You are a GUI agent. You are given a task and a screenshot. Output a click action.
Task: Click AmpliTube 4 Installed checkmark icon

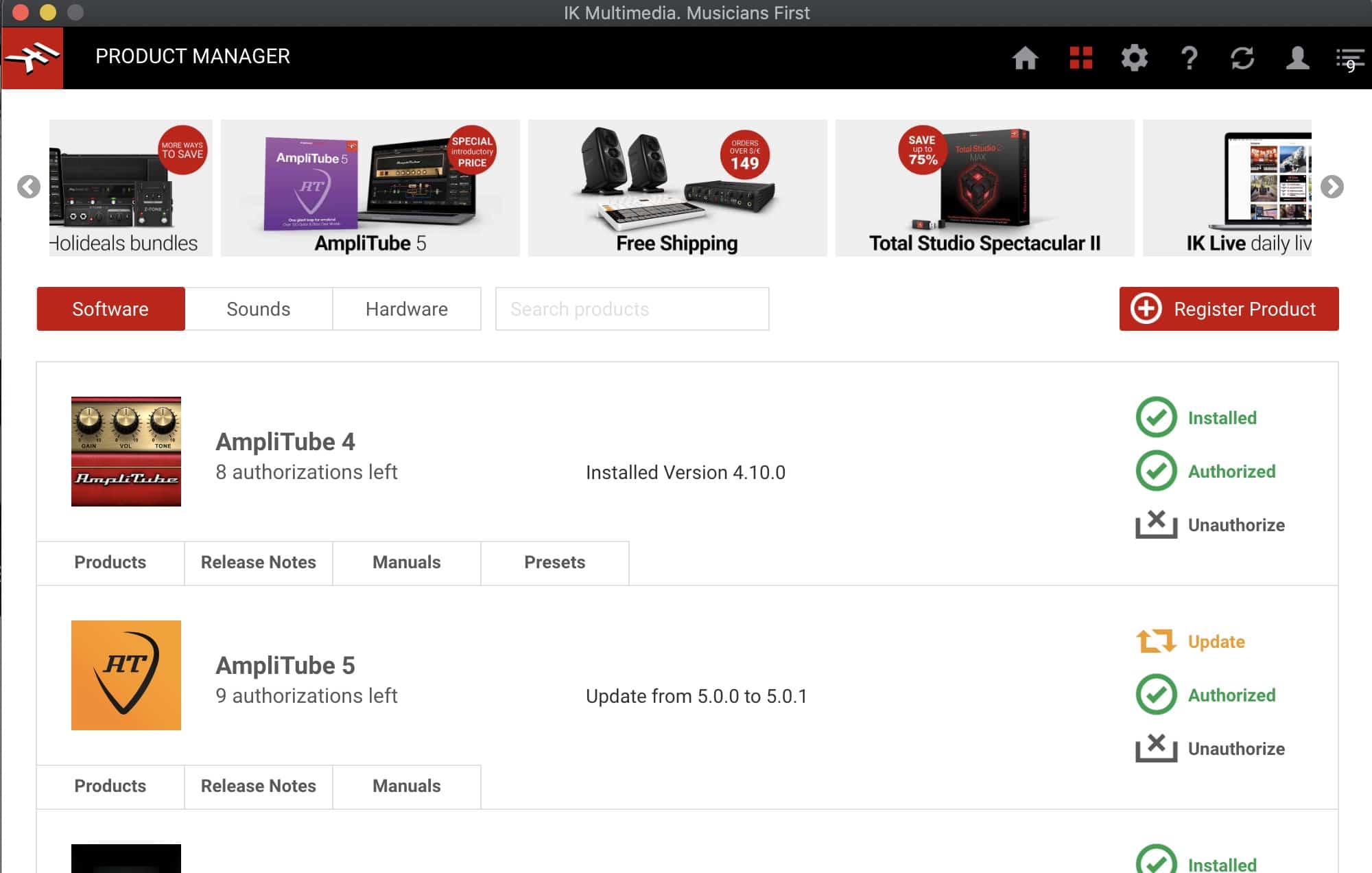[x=1157, y=417]
